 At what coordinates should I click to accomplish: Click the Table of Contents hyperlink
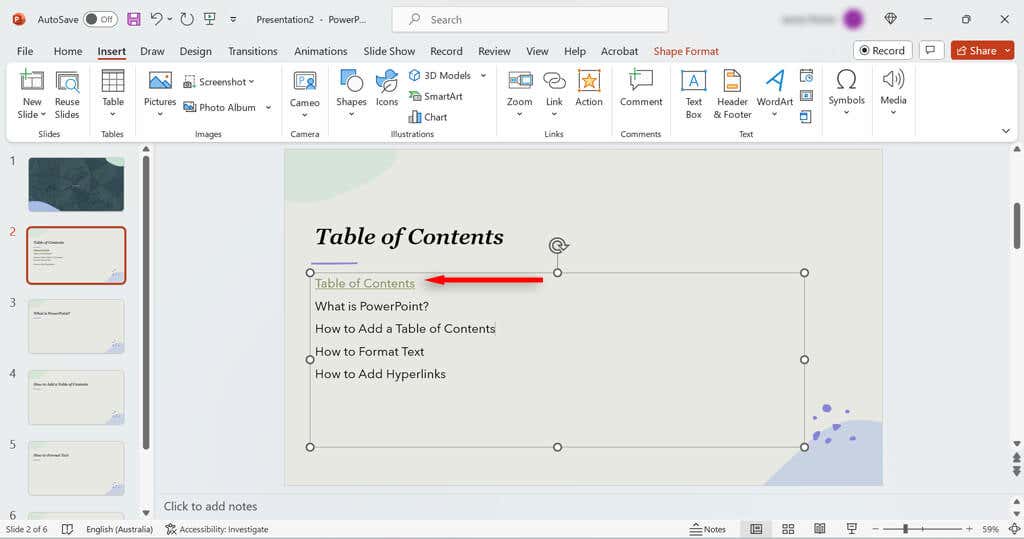pyautogui.click(x=364, y=283)
